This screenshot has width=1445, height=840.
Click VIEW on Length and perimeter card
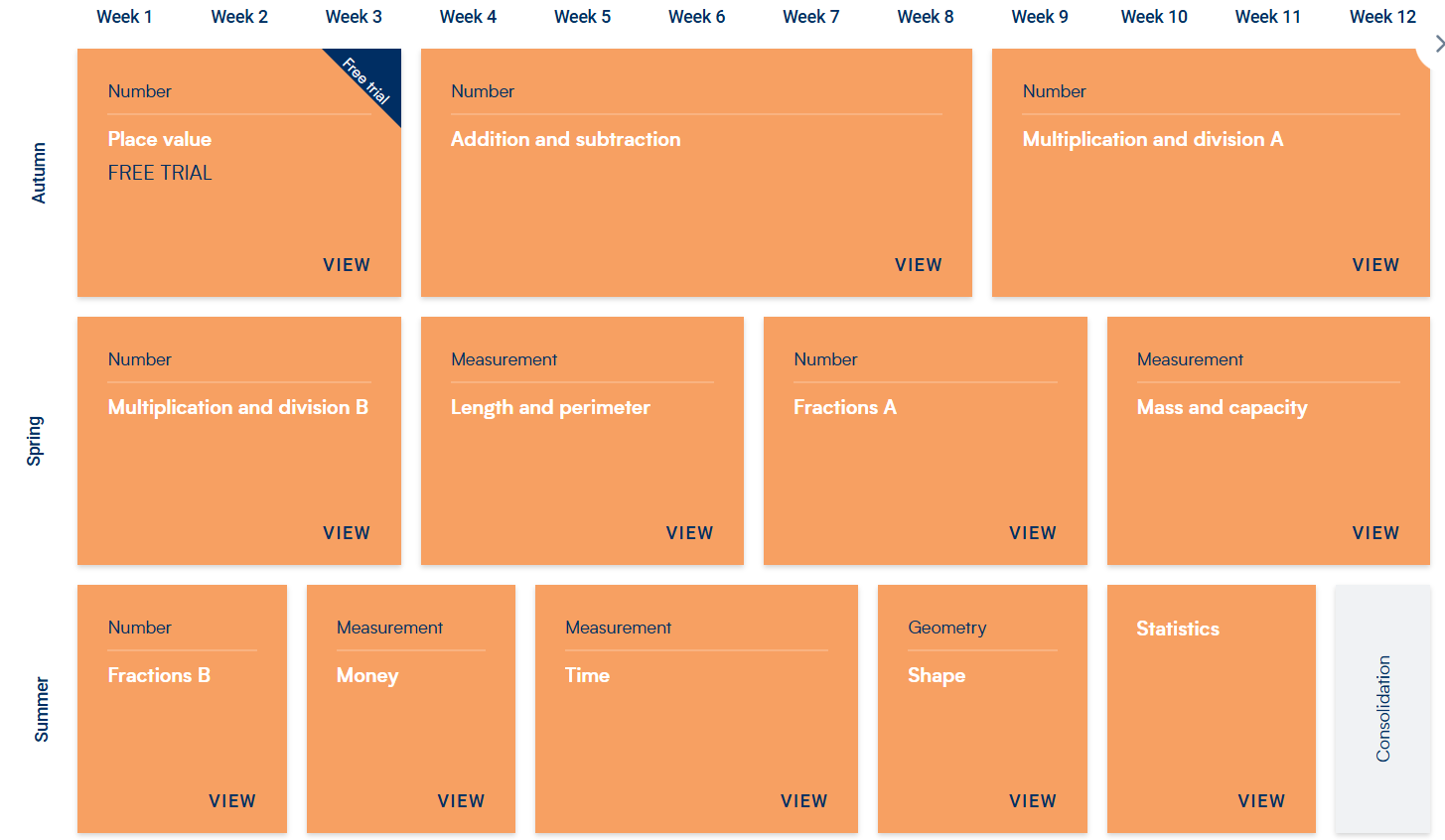[x=689, y=533]
